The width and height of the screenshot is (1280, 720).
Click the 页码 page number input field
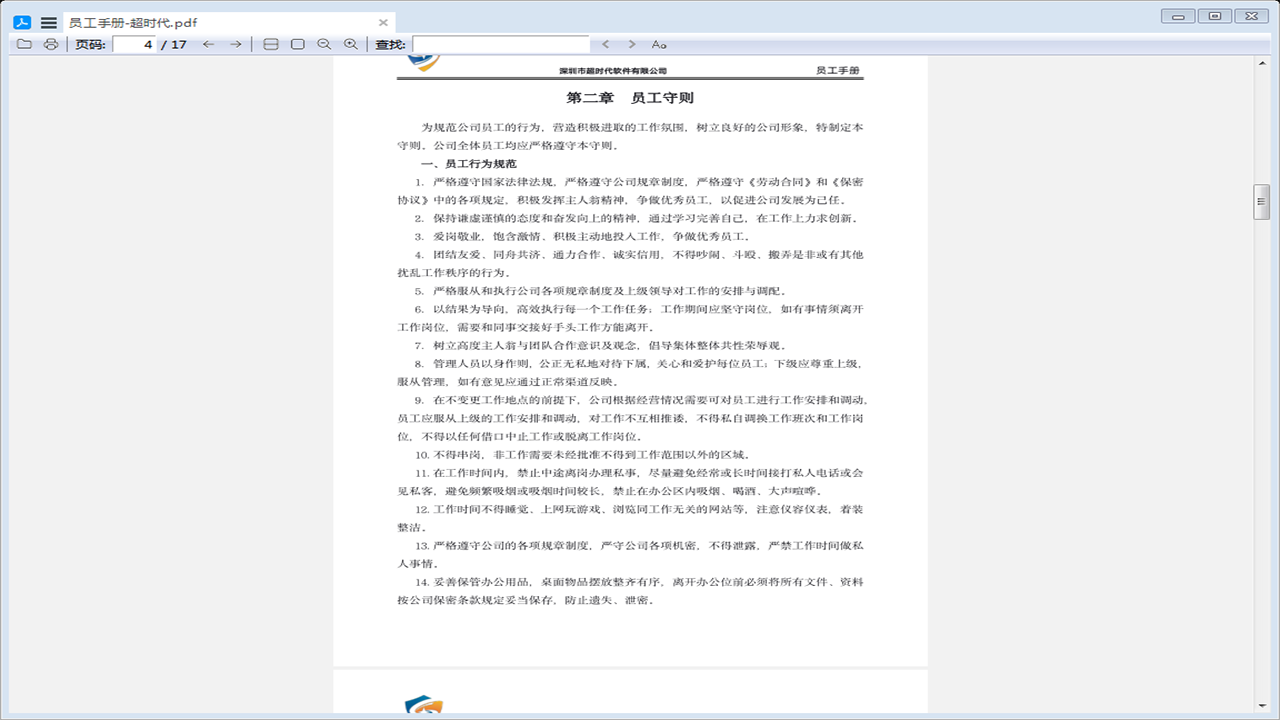(132, 44)
